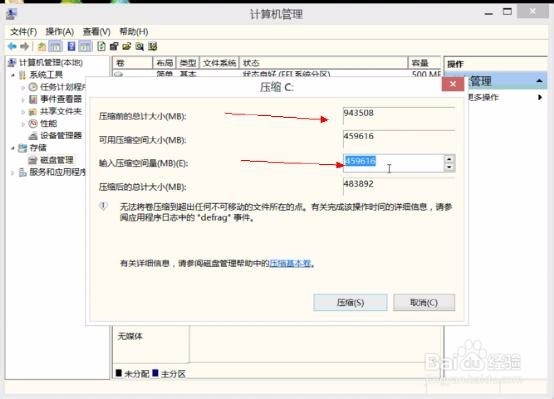Screen dimensions: 554x399
Task: Select the 设备管理器 tree item label
Action: click(61, 135)
